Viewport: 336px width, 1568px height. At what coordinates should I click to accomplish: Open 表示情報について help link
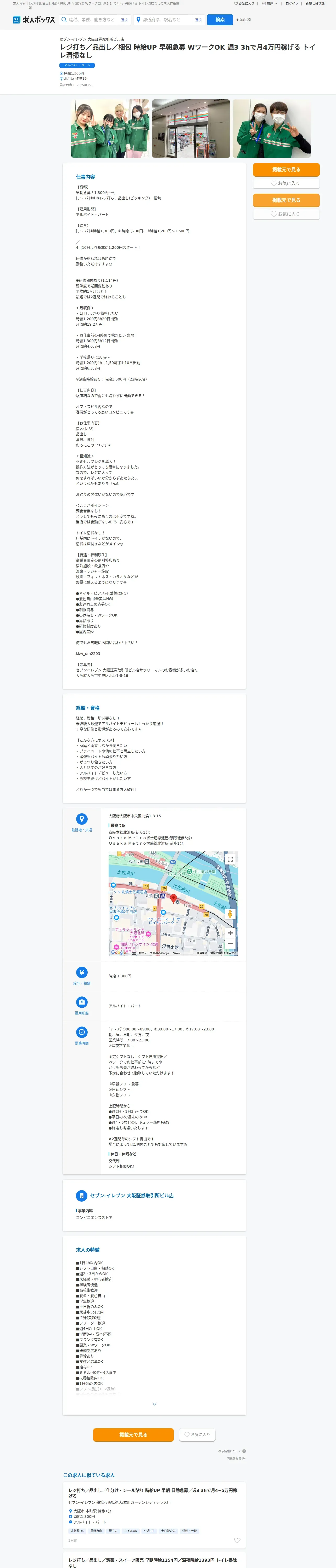(232, 1451)
